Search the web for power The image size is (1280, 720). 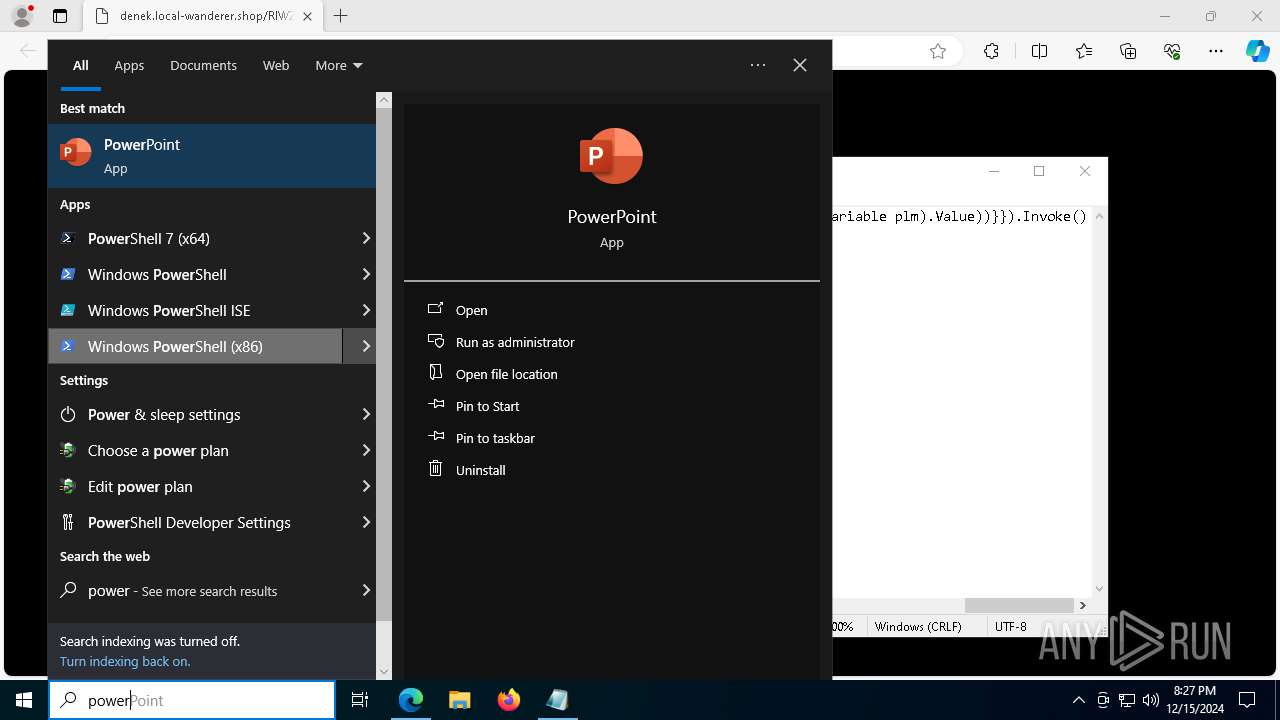point(195,590)
